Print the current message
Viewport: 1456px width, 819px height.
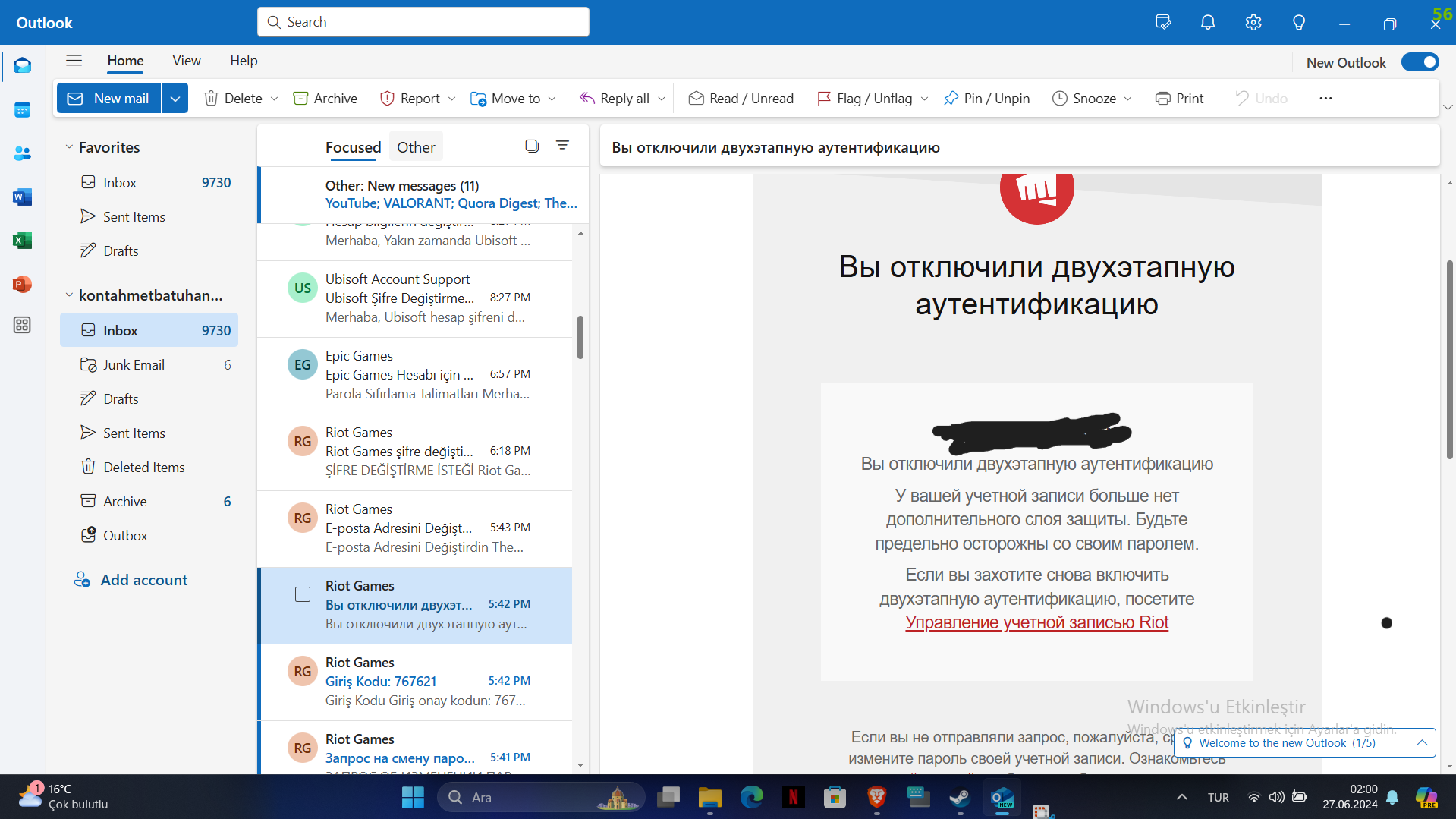coord(1180,99)
